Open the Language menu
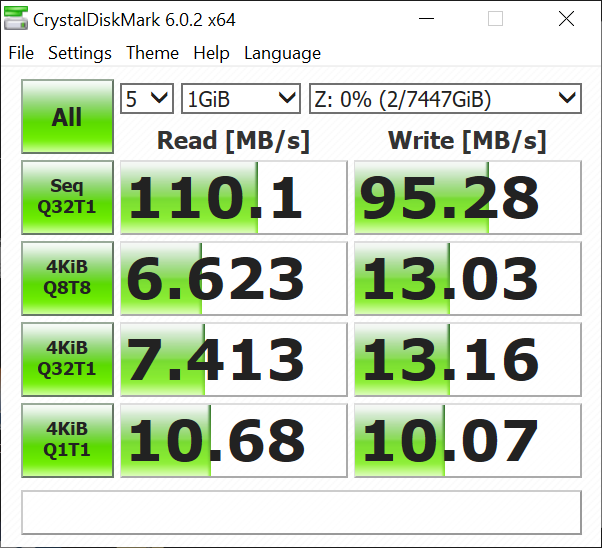Screen dimensions: 602x548 pyautogui.click(x=283, y=53)
